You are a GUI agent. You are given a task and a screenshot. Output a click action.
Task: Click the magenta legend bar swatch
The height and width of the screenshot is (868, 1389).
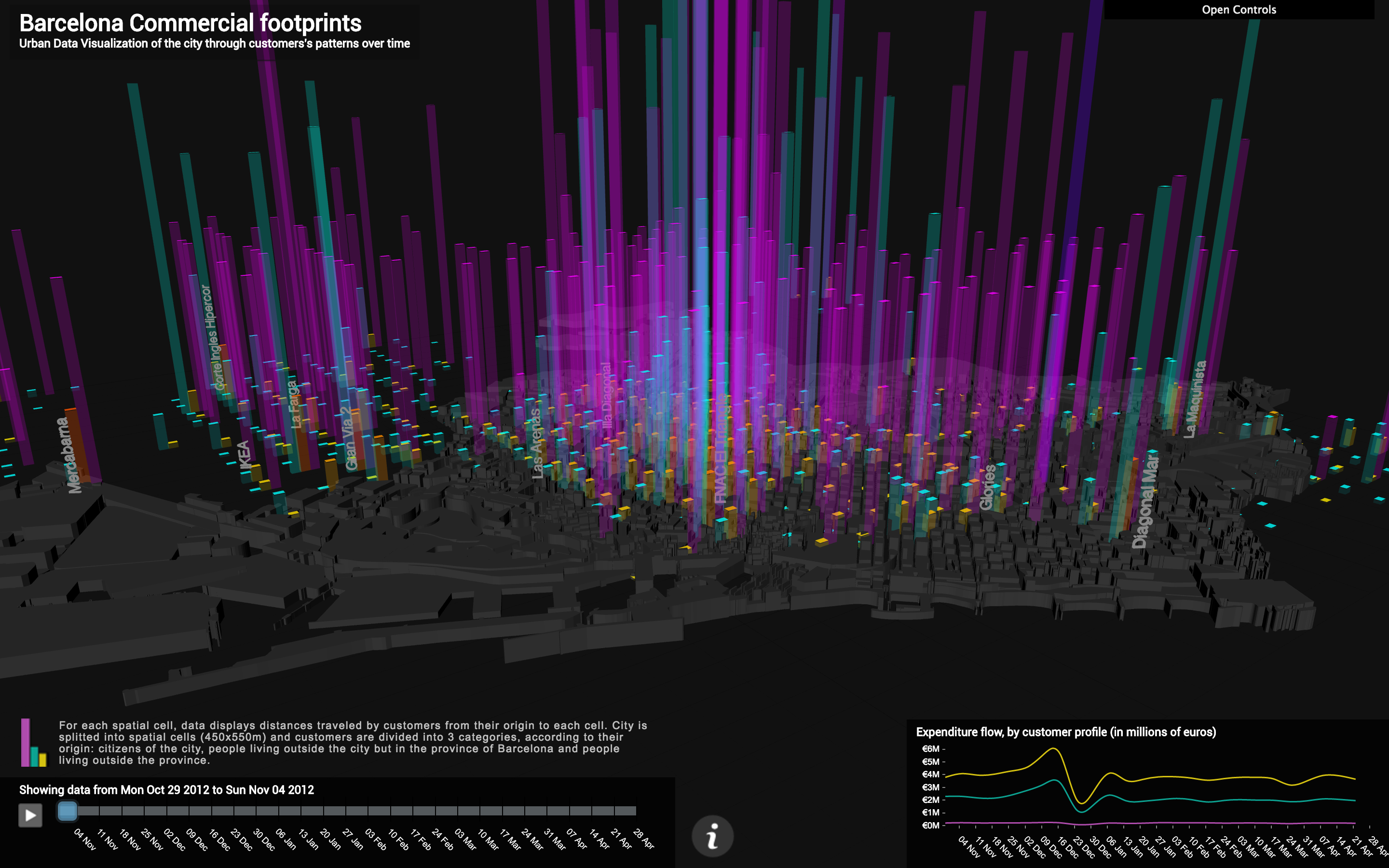25,742
